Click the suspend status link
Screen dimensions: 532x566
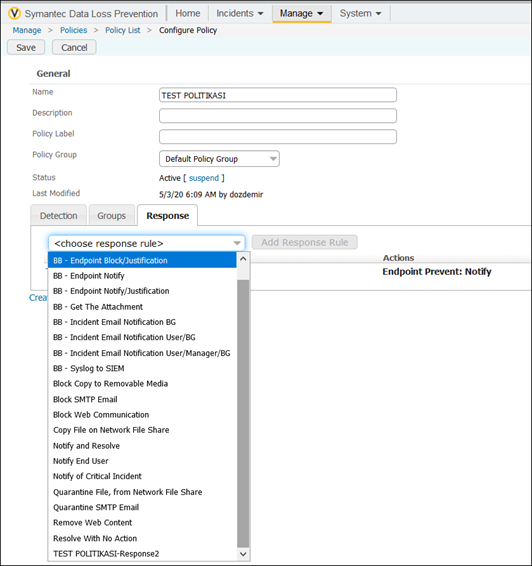point(204,178)
